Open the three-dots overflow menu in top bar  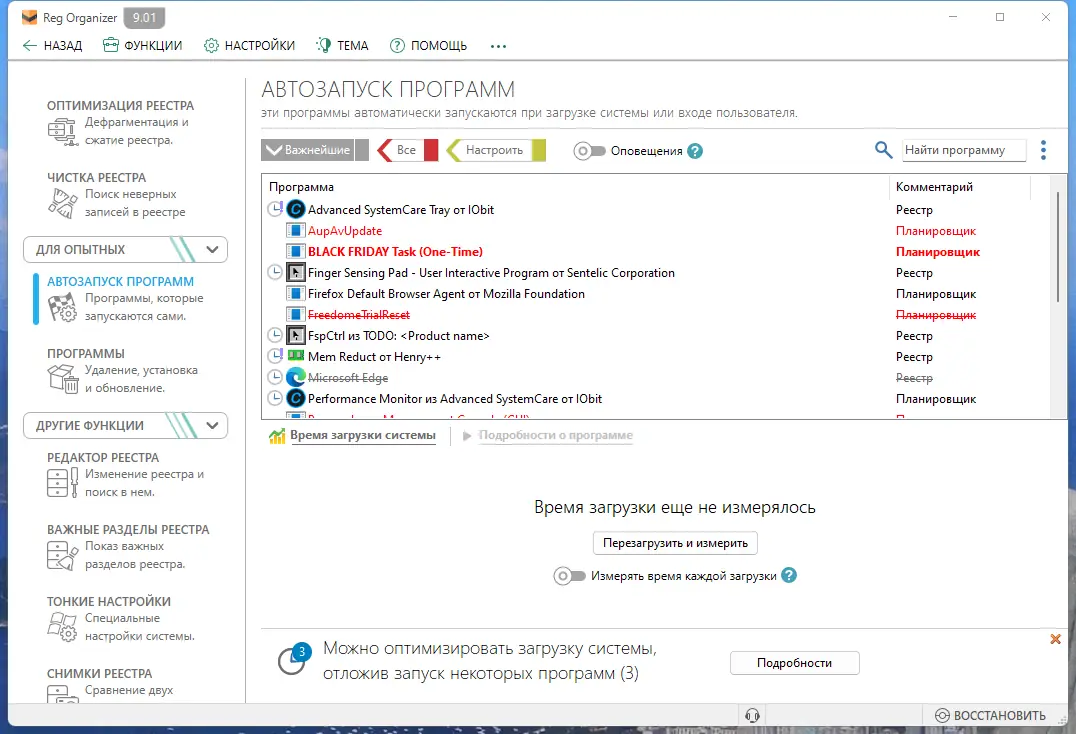tap(498, 47)
